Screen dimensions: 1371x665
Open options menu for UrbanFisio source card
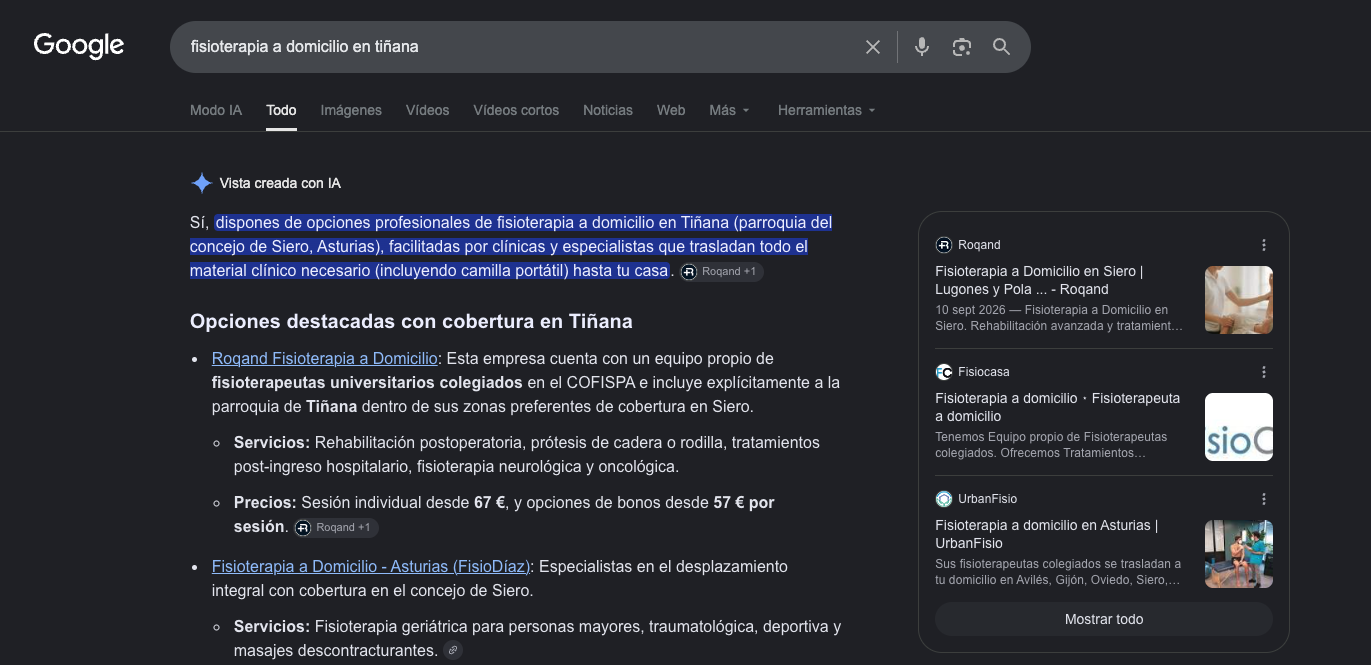(1264, 499)
